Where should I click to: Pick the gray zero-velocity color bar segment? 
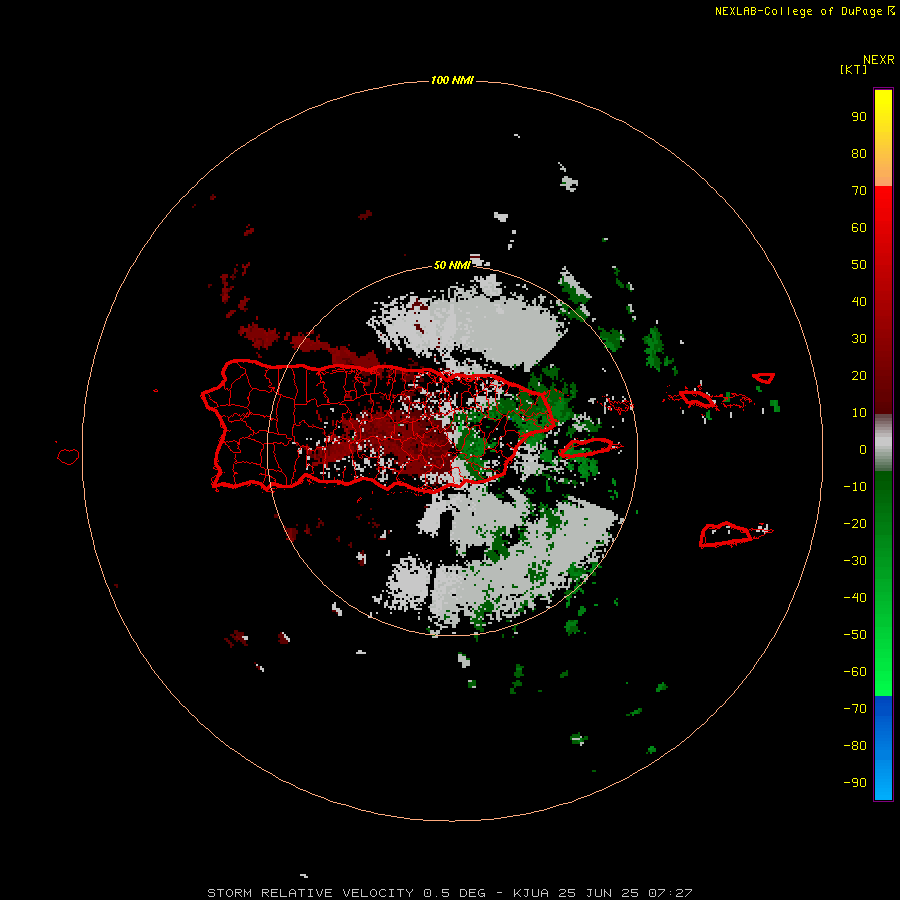(x=883, y=443)
